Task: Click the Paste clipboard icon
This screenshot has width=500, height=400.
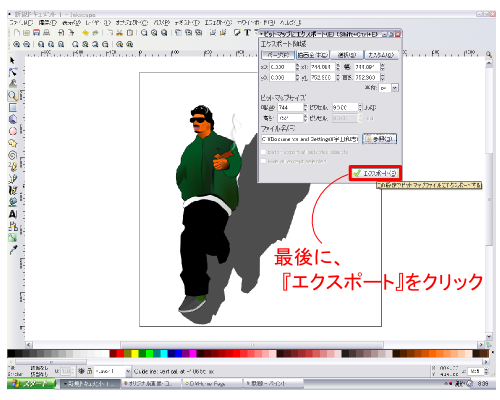Action: [x=130, y=32]
